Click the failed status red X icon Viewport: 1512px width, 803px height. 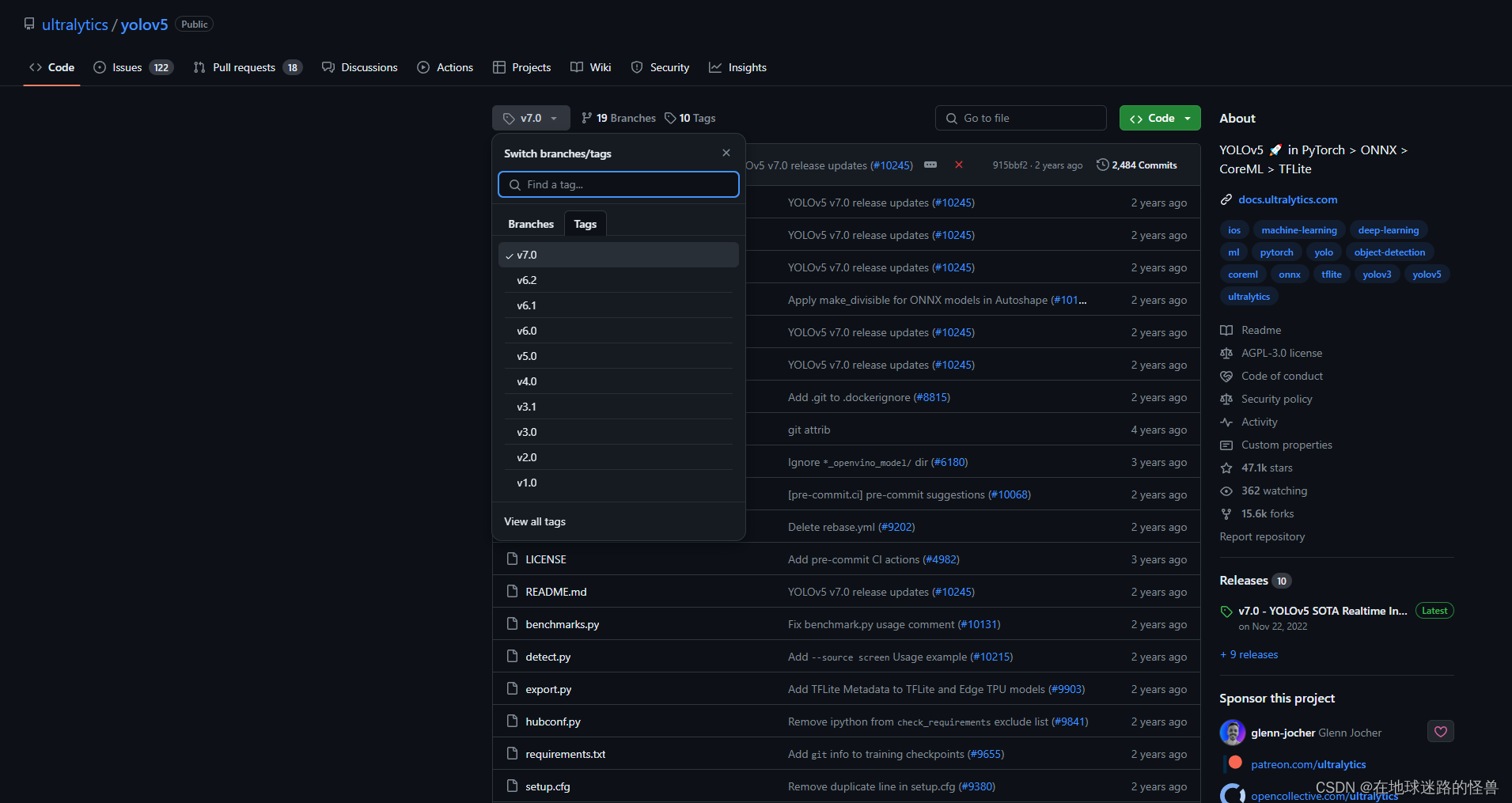coord(958,165)
